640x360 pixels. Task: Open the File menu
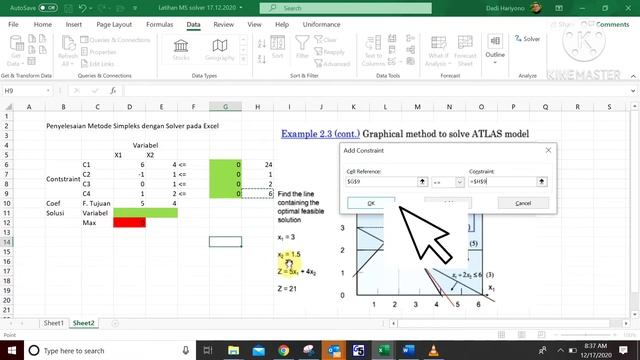click(13, 24)
